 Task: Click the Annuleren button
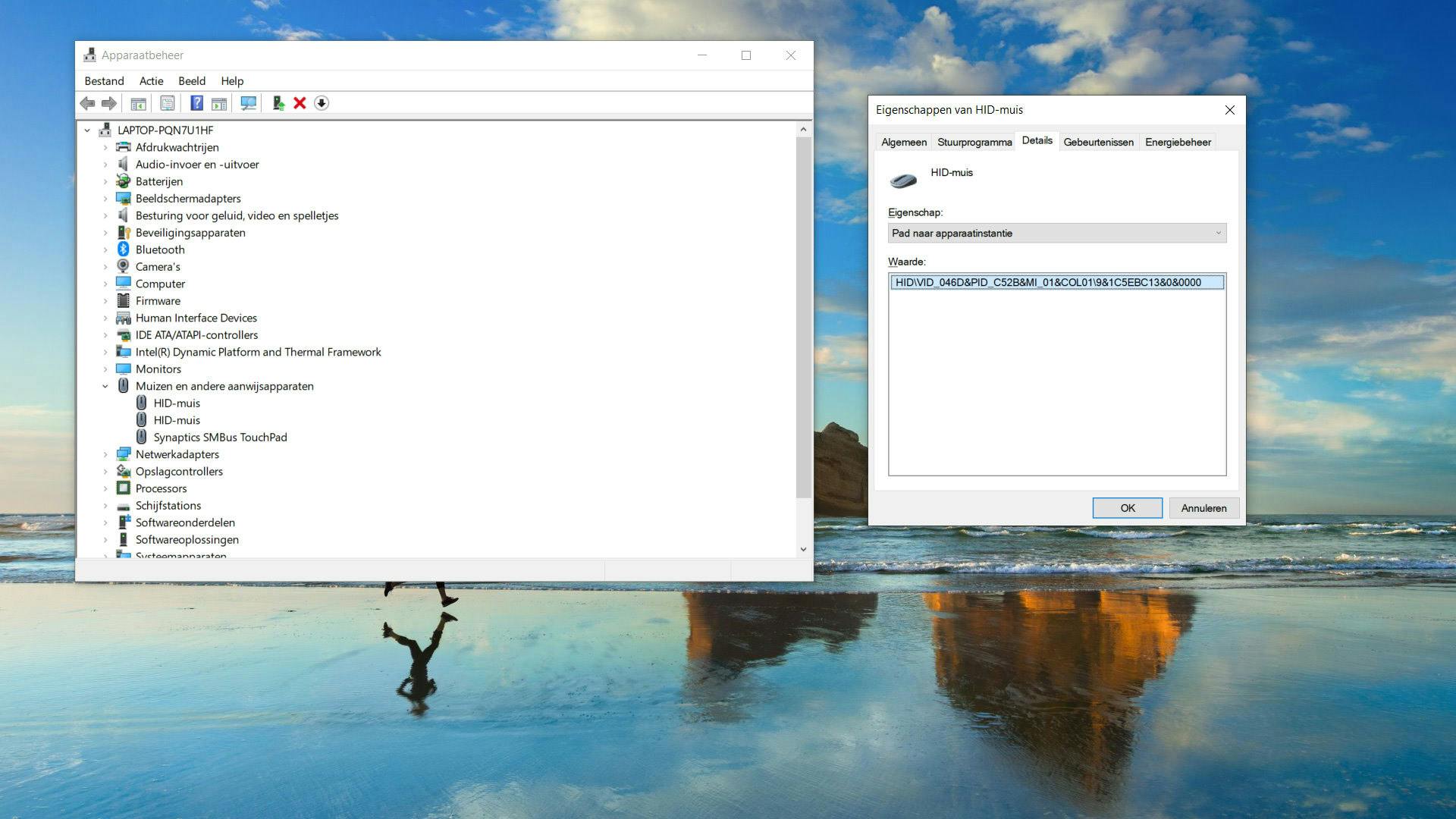click(x=1203, y=508)
